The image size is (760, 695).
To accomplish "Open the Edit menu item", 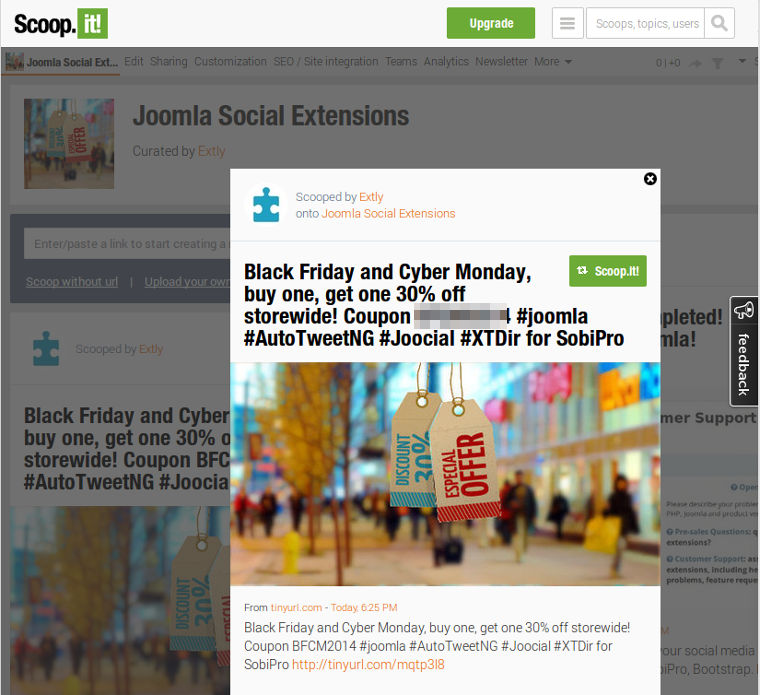I will (133, 62).
